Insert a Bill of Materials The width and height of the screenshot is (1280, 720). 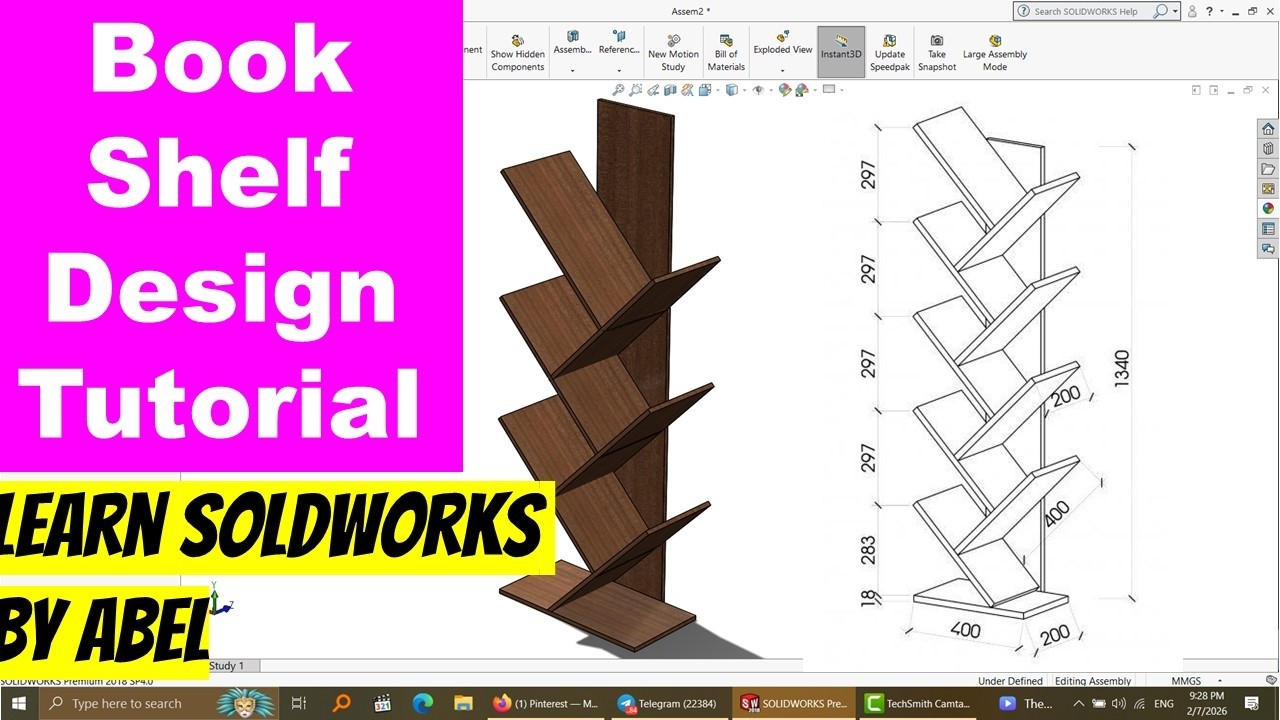(x=726, y=53)
